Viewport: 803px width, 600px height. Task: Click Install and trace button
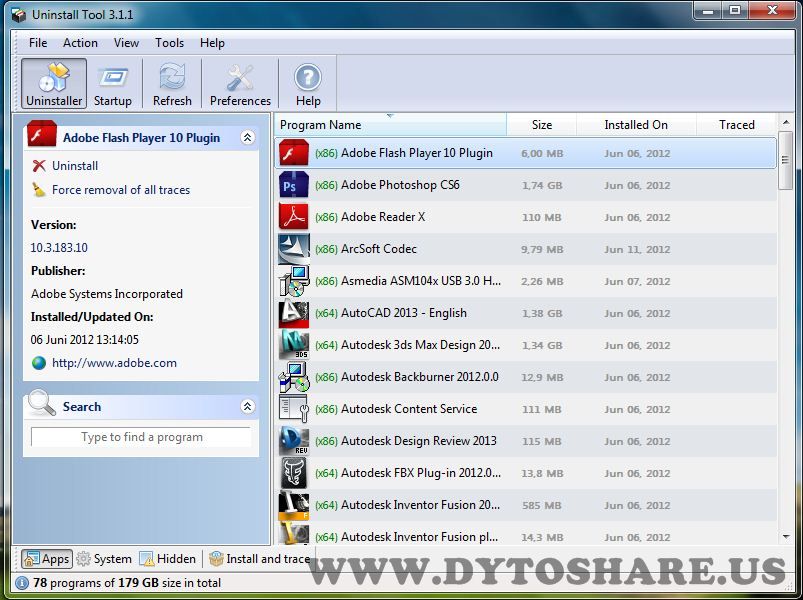260,559
